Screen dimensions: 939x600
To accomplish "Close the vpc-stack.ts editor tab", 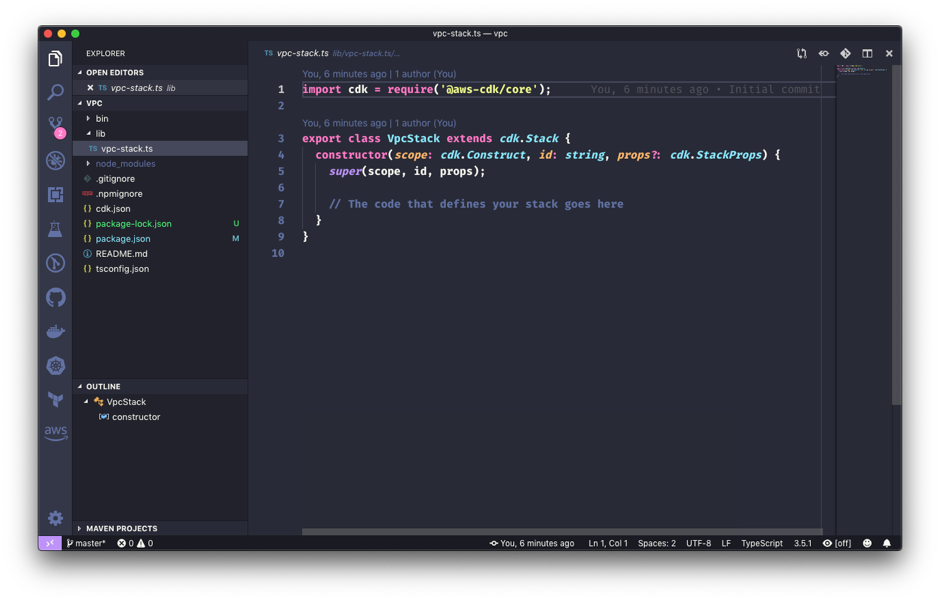I will click(x=889, y=53).
